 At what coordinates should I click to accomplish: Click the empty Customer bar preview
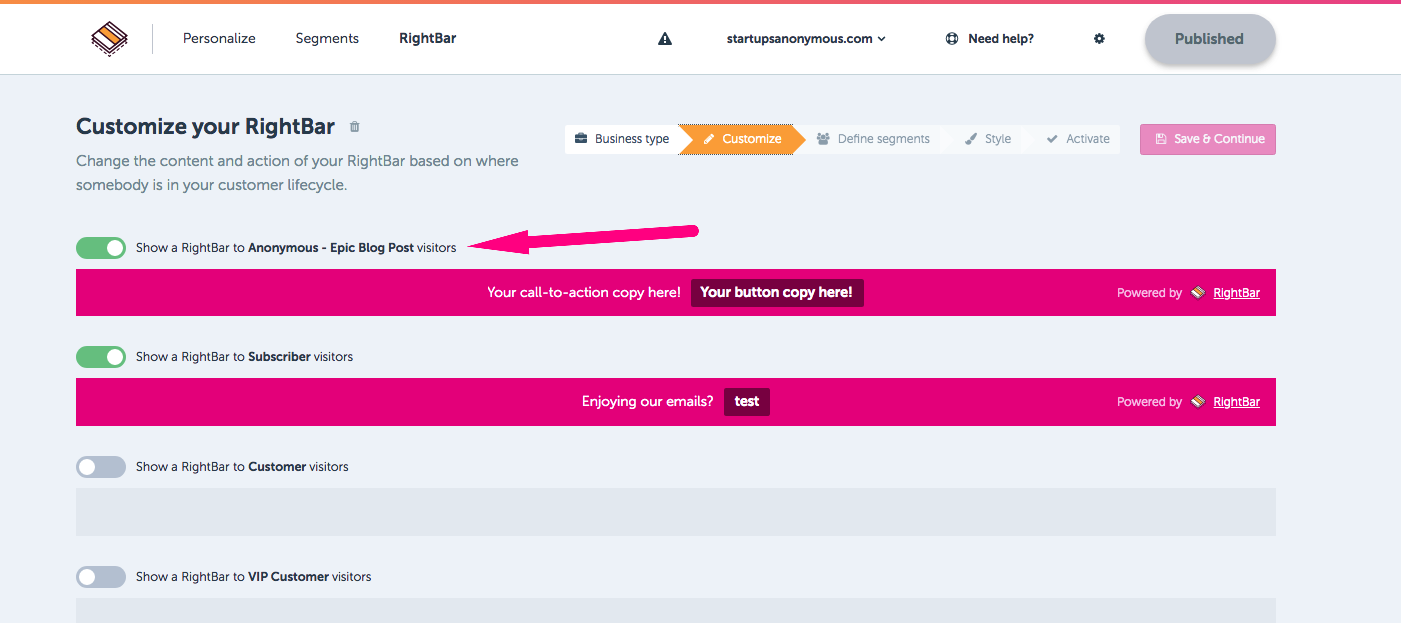click(676, 512)
